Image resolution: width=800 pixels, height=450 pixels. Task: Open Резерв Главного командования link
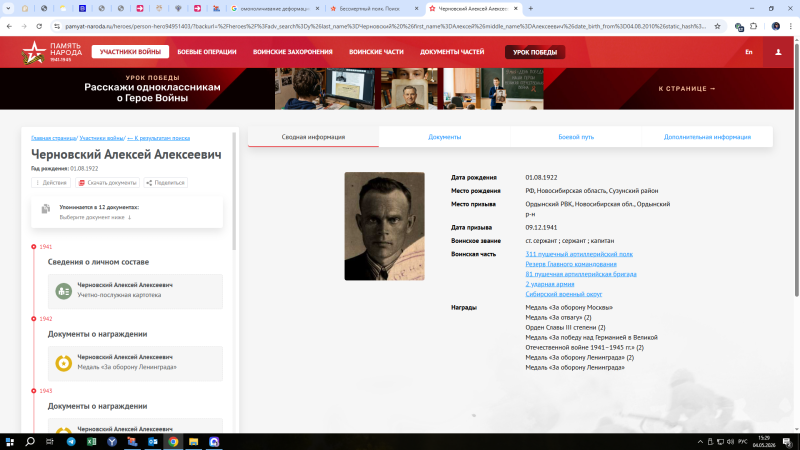[x=571, y=264]
